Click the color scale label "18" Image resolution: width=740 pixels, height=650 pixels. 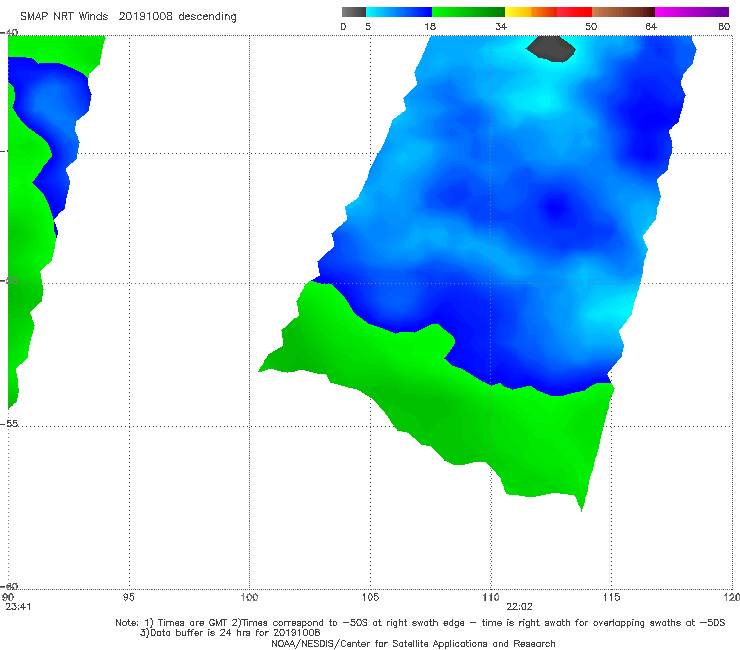430,26
